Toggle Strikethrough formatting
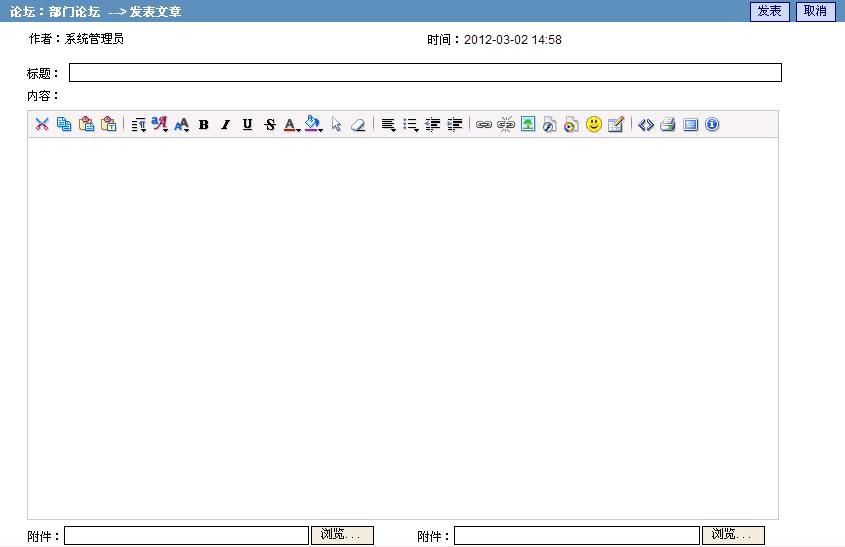The height and width of the screenshot is (547, 845). click(270, 125)
